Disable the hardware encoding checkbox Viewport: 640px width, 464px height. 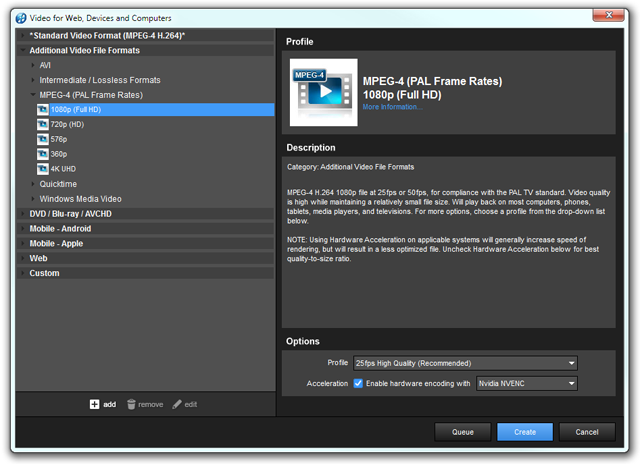point(358,383)
